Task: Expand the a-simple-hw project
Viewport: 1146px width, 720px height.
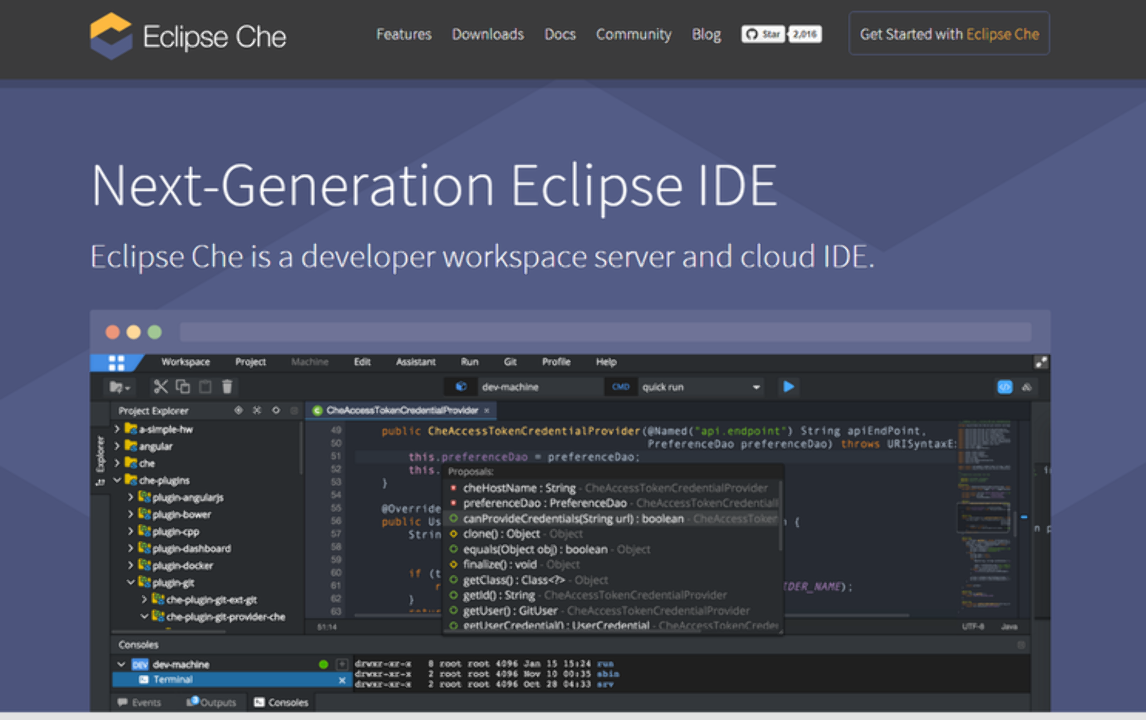Action: pyautogui.click(x=117, y=429)
